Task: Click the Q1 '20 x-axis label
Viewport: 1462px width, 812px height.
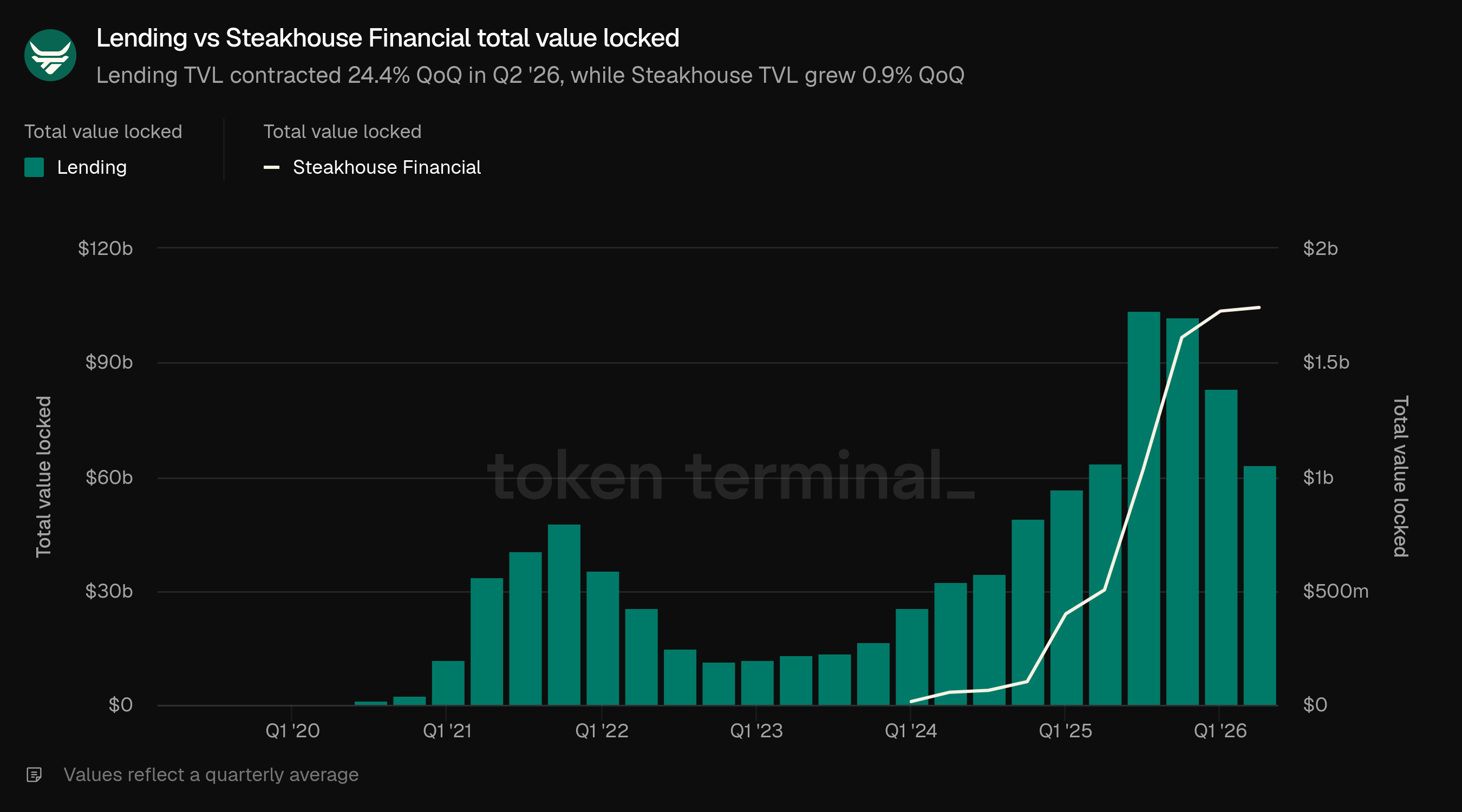Action: pyautogui.click(x=292, y=731)
